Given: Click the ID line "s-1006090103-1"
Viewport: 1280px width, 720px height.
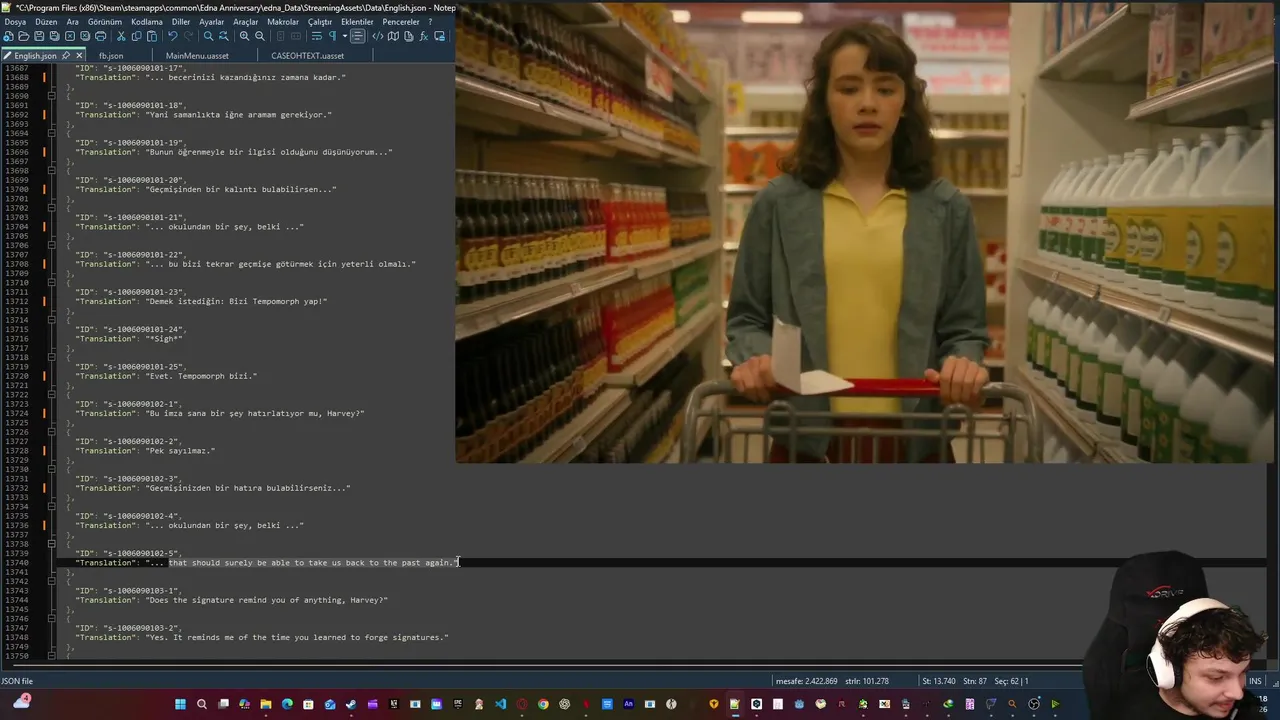Looking at the screenshot, I should [x=129, y=591].
